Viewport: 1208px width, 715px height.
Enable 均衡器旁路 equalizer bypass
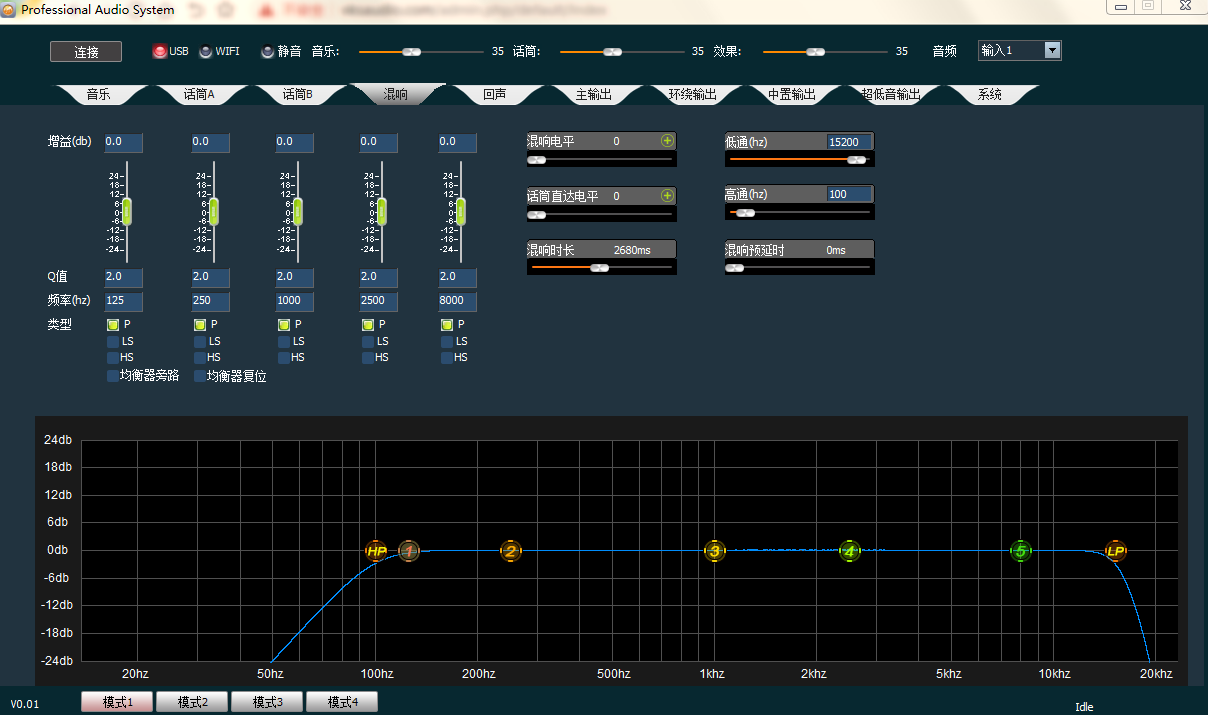point(113,376)
